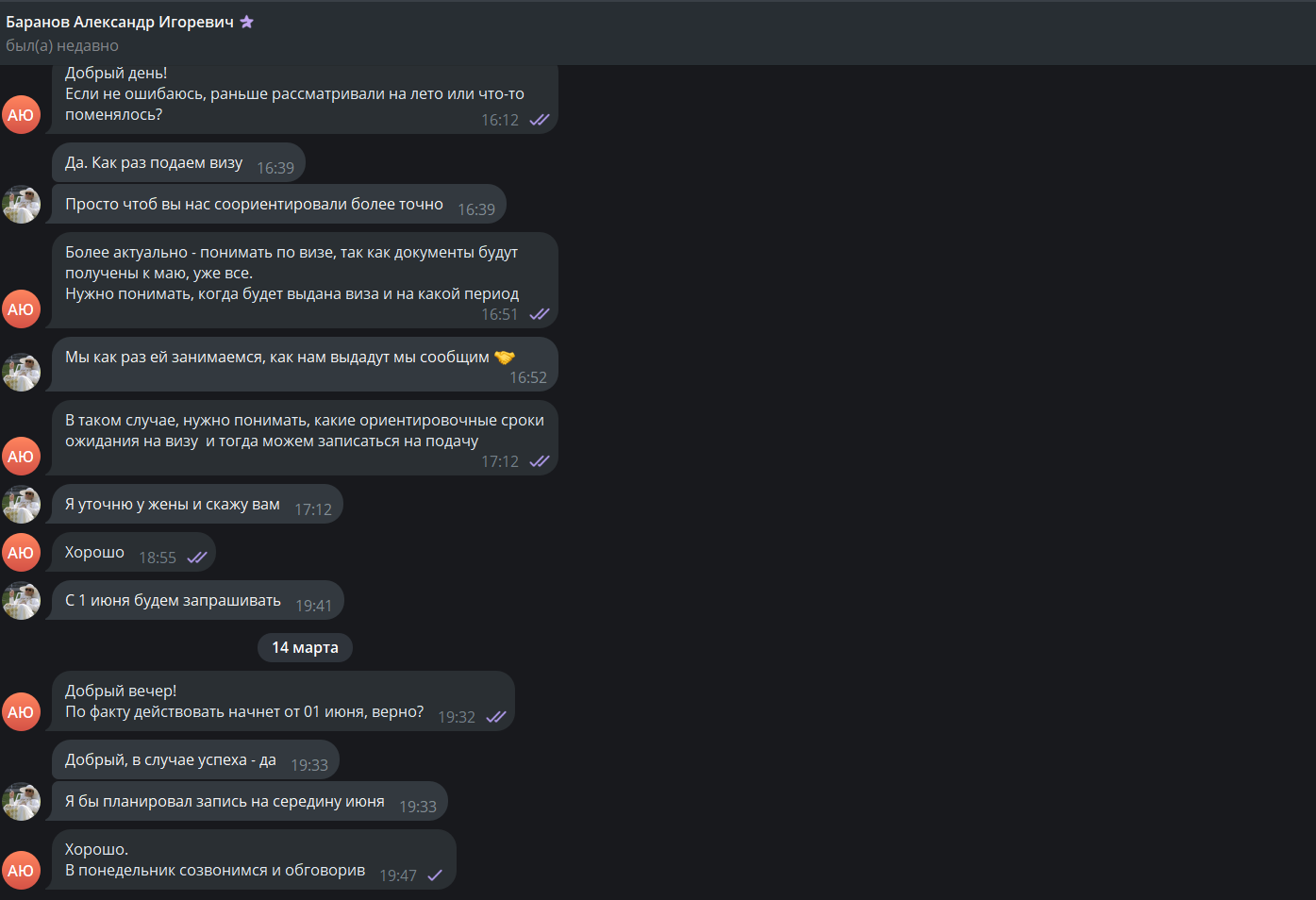Image resolution: width=1316 pixels, height=900 pixels.
Task: Click the premium star icon beside contact name
Action: (247, 22)
